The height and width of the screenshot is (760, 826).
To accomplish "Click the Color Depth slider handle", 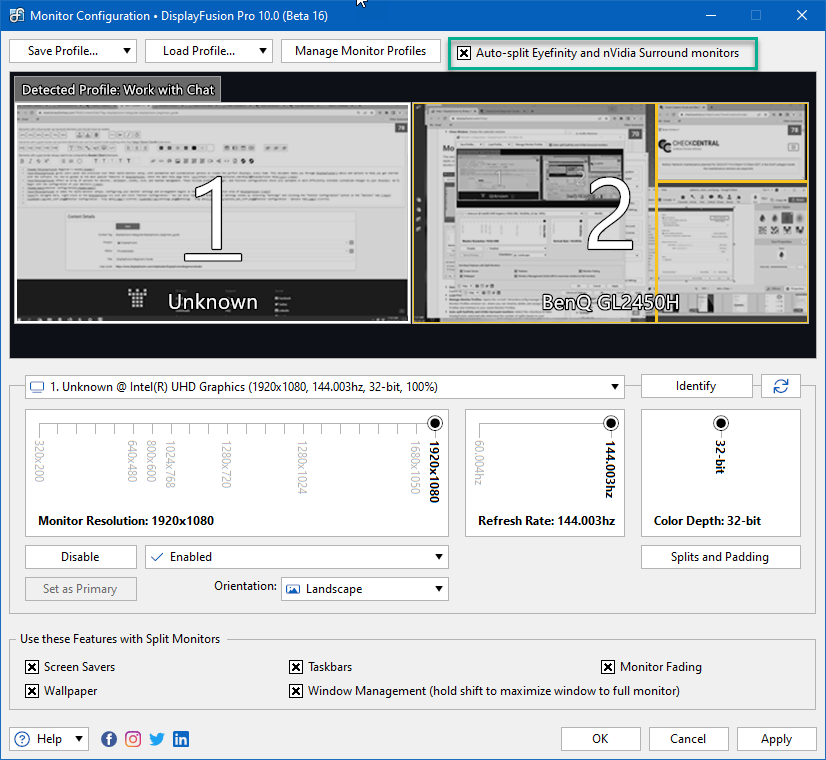I will pyautogui.click(x=721, y=423).
